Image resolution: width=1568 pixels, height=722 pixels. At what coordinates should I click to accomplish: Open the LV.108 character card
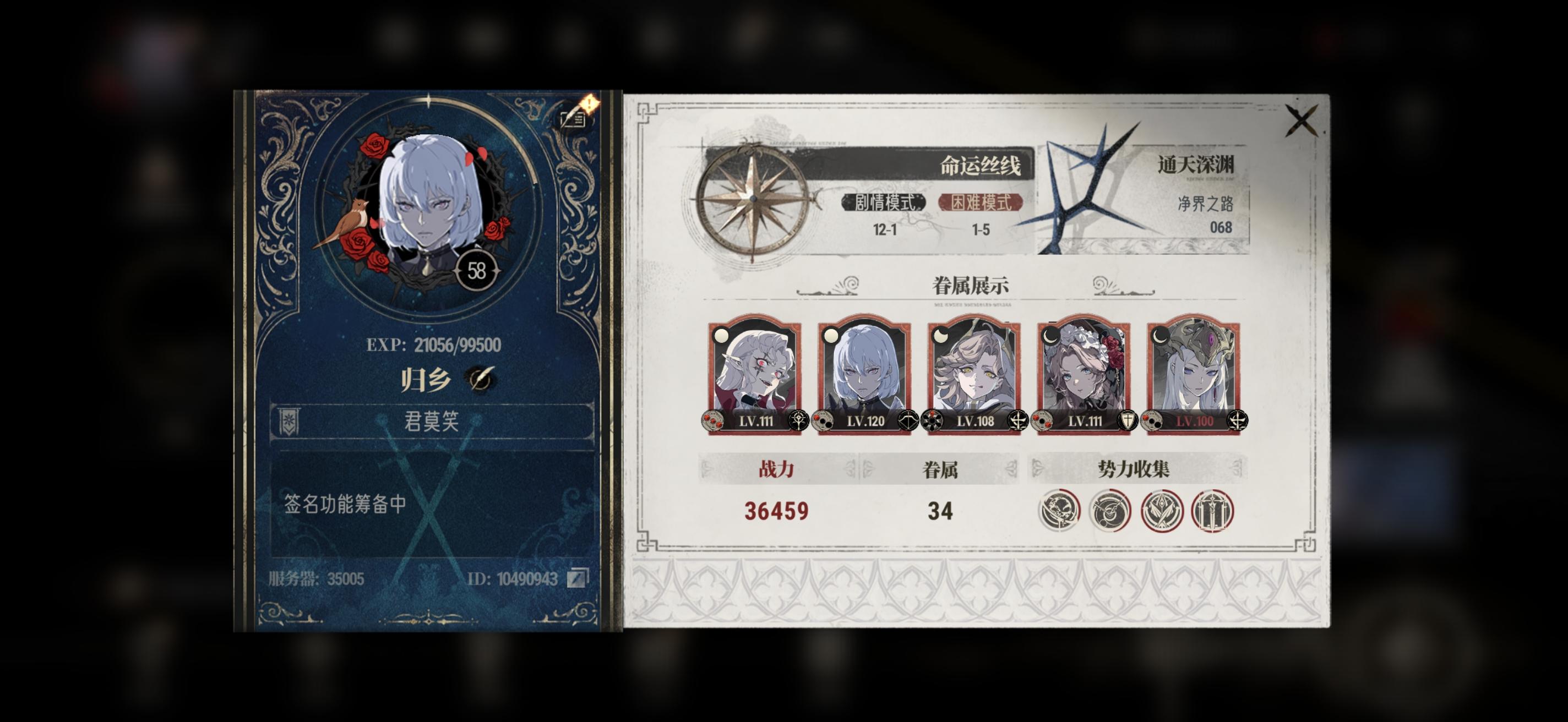click(974, 374)
